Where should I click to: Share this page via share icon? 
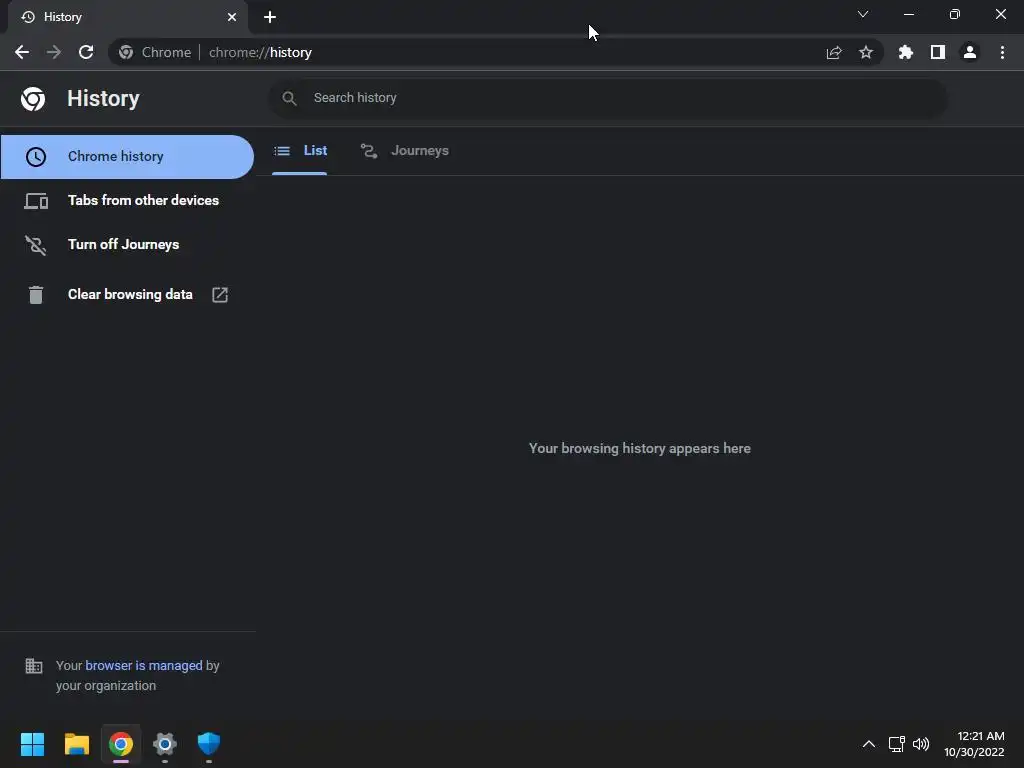tap(834, 52)
